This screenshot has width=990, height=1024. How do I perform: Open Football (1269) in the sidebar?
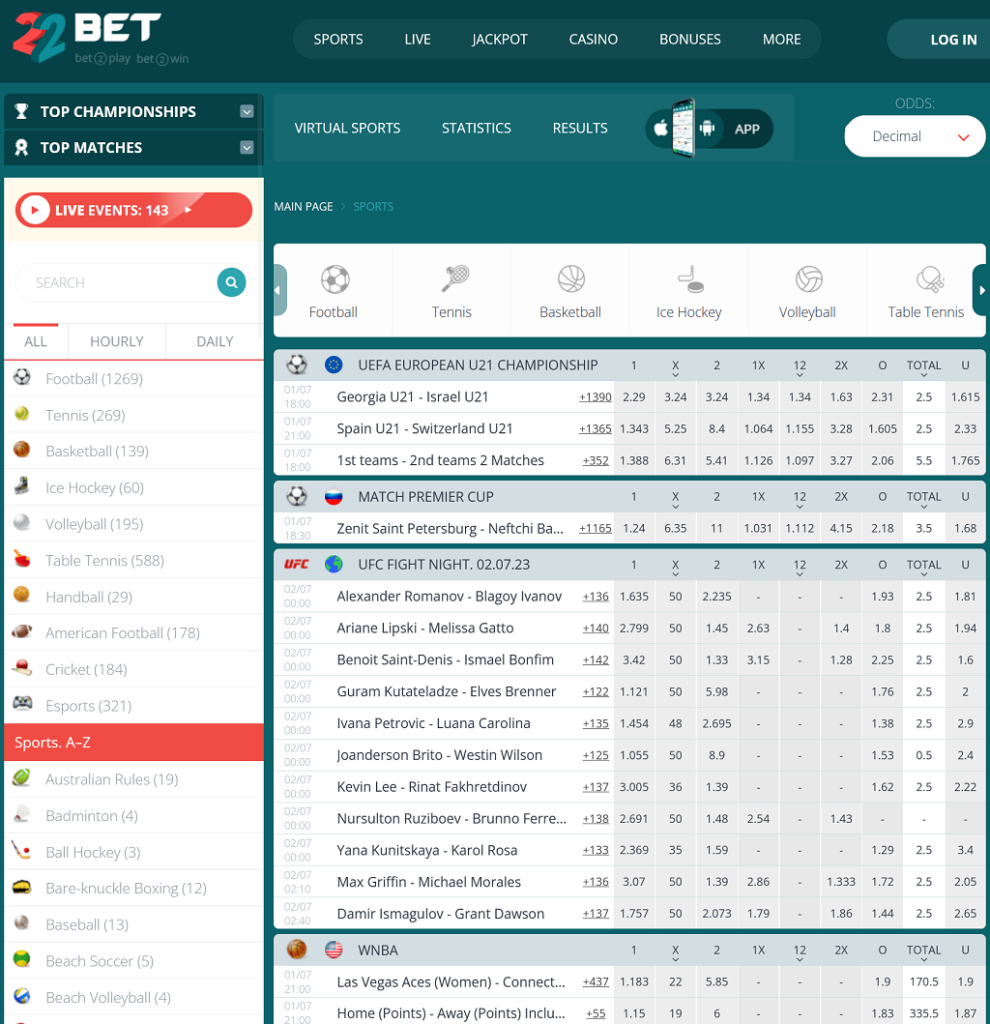(x=134, y=379)
